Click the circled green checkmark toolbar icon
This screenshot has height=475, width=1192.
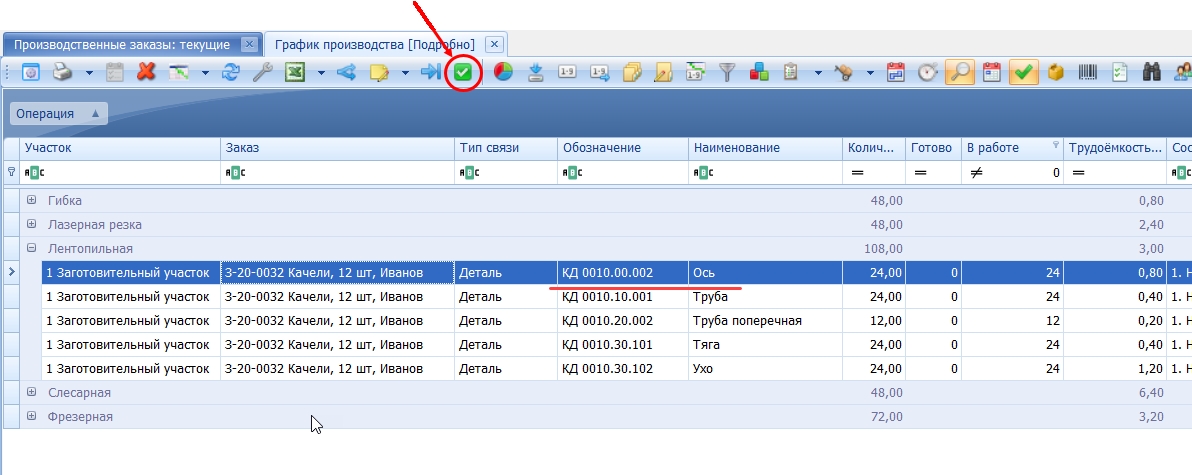[462, 73]
